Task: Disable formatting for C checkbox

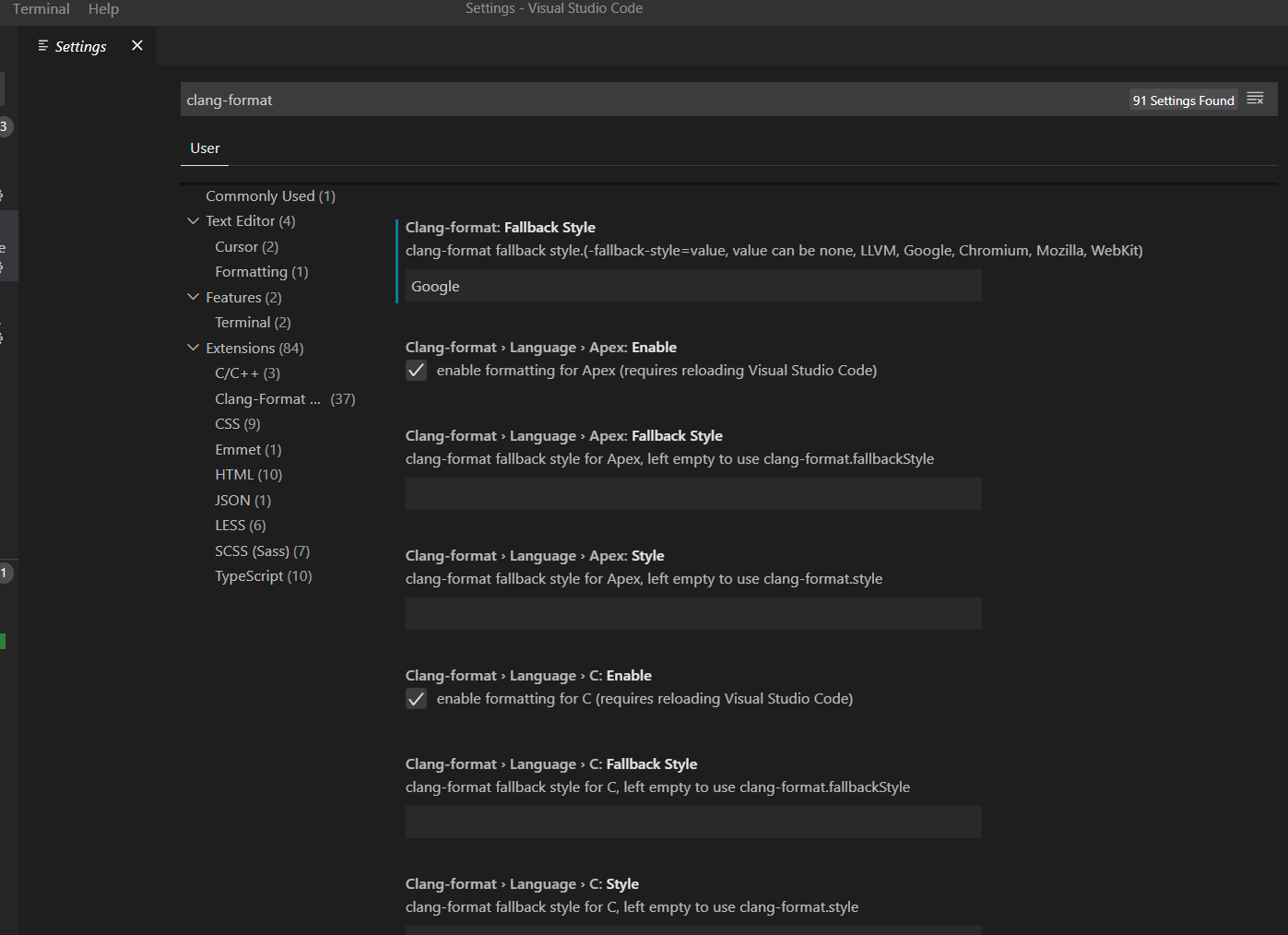Action: point(416,698)
